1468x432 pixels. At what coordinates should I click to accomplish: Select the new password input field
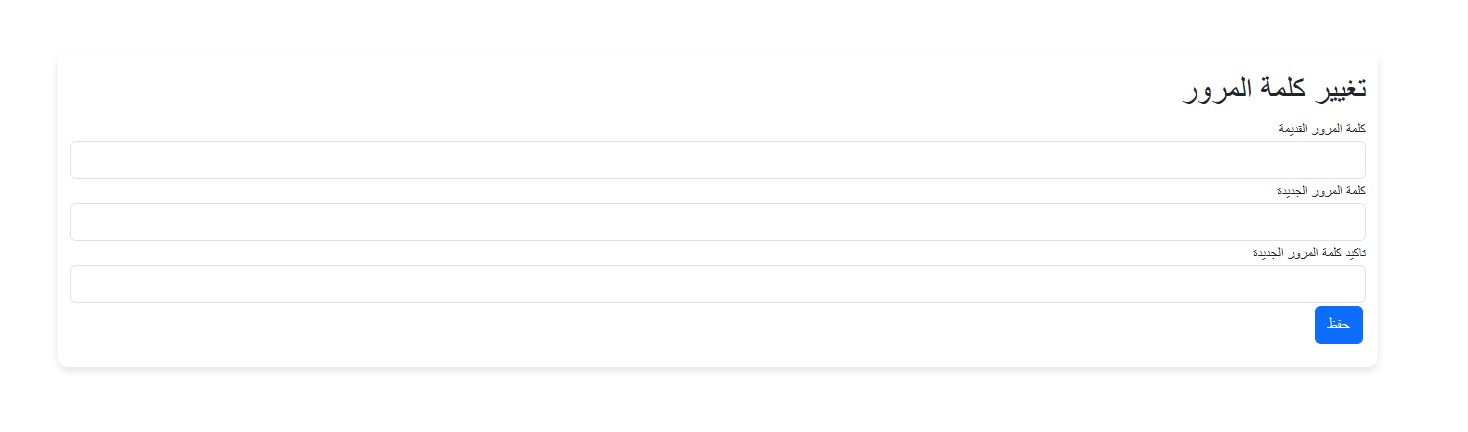coord(718,222)
